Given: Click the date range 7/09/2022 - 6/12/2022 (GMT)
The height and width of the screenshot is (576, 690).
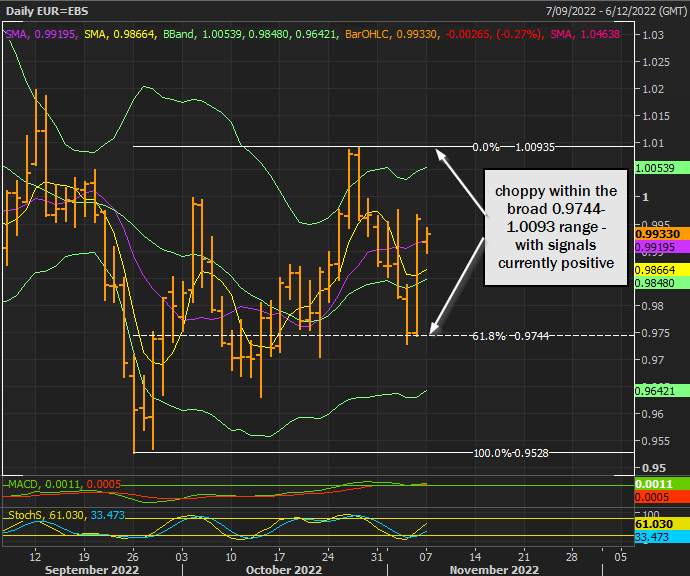Looking at the screenshot, I should [x=617, y=11].
